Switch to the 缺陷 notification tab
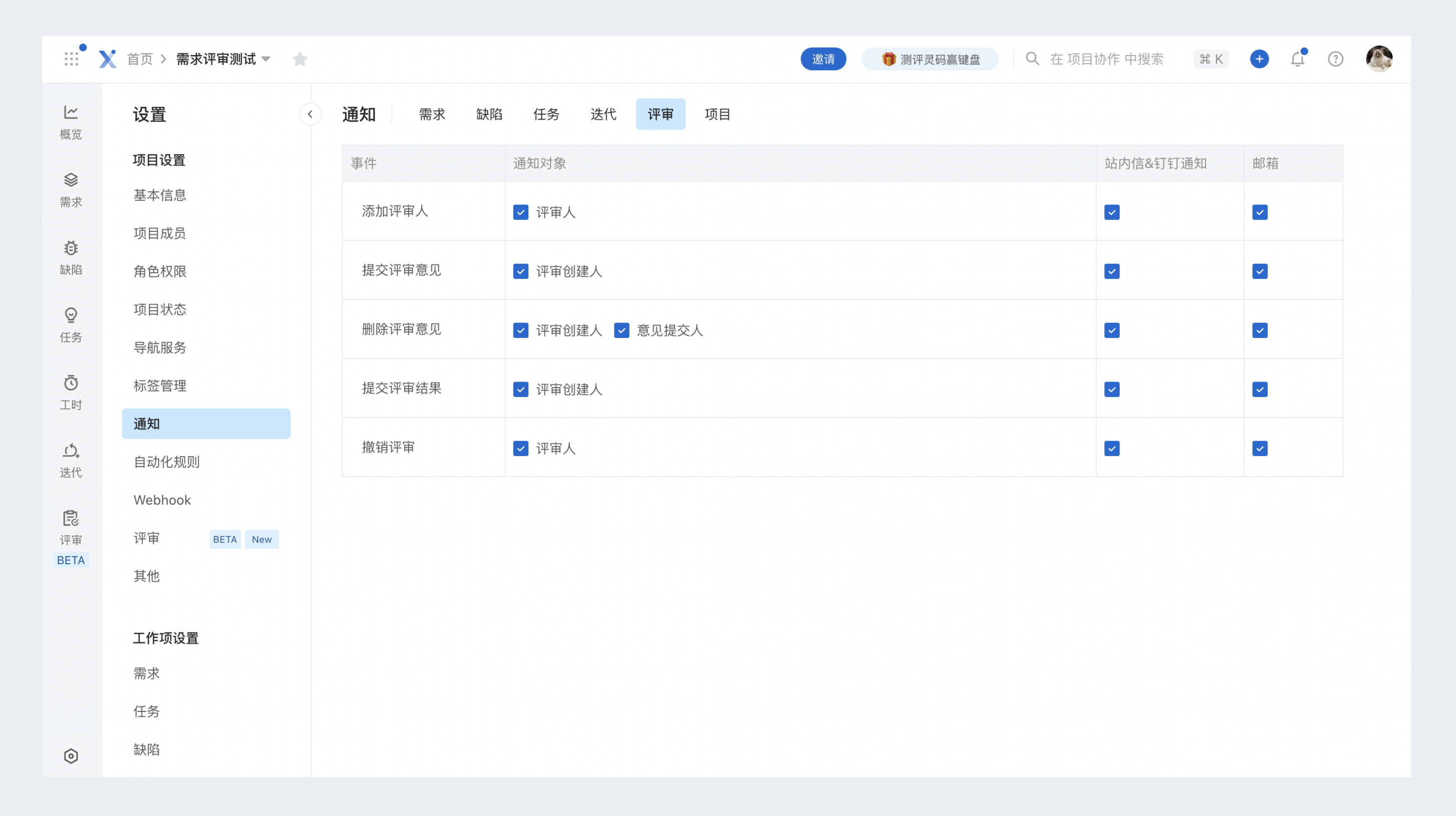This screenshot has width=1456, height=816. (489, 114)
